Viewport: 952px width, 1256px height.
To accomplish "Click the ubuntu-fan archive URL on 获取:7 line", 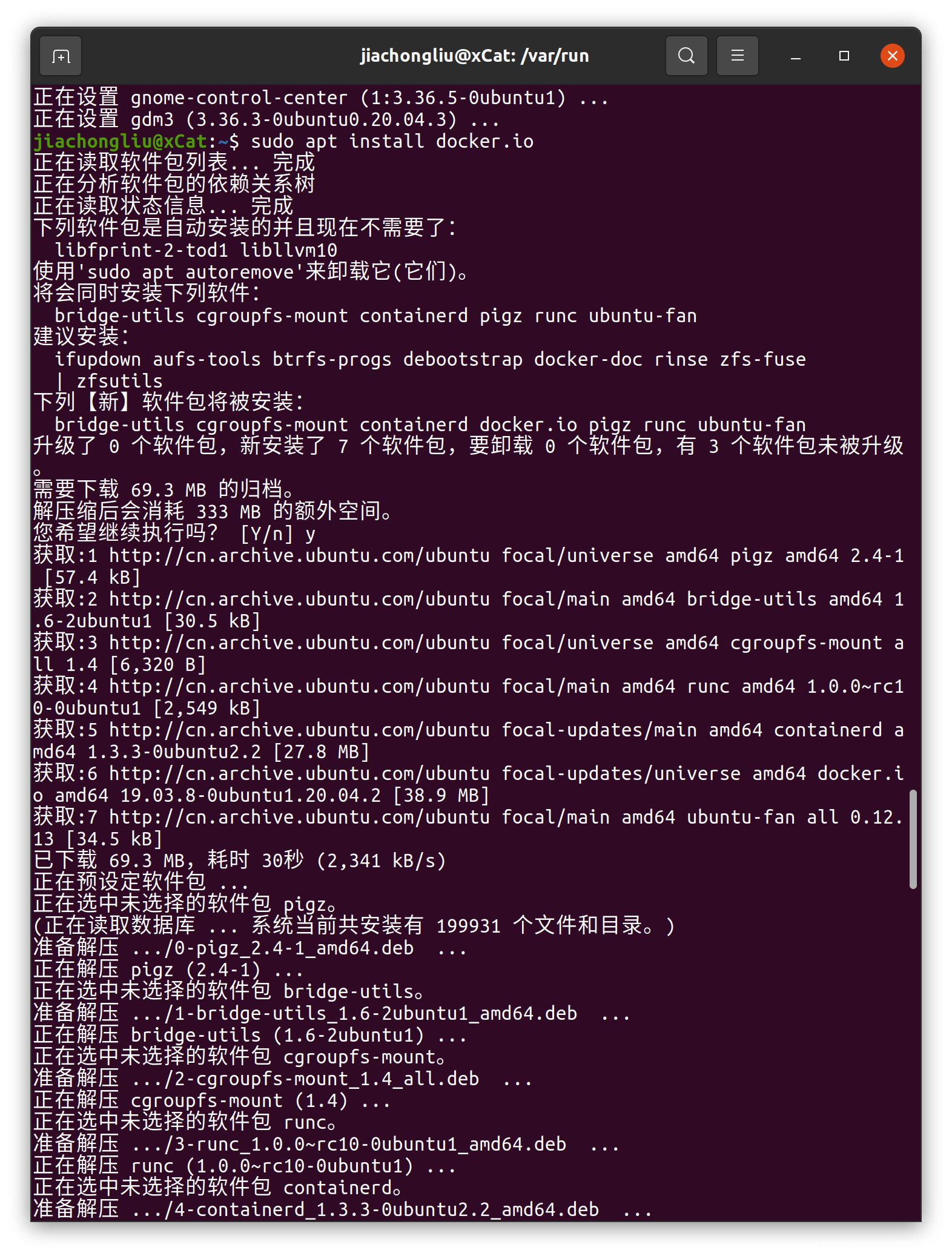I will coord(299,817).
